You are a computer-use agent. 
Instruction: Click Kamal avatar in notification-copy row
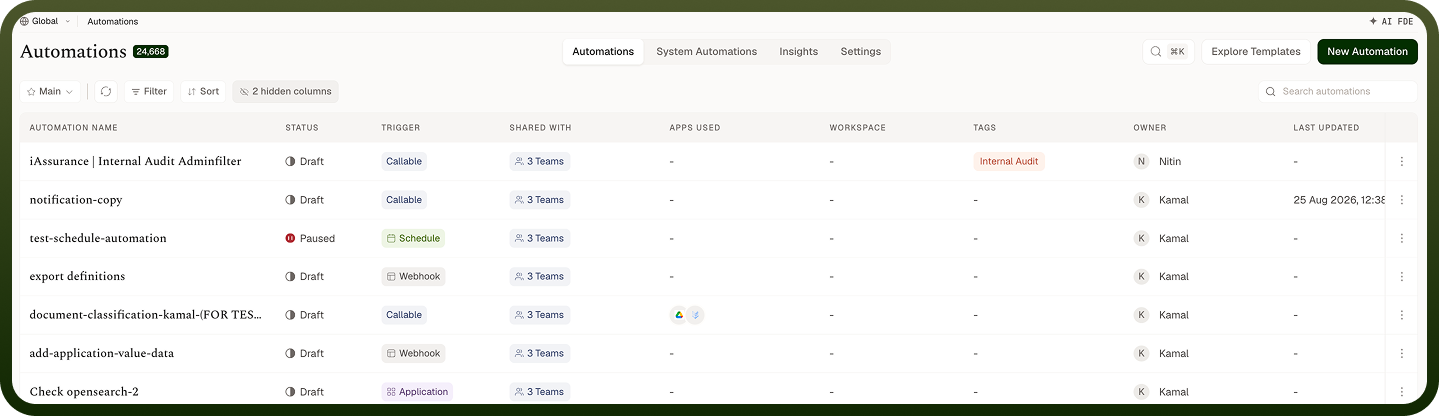1141,200
